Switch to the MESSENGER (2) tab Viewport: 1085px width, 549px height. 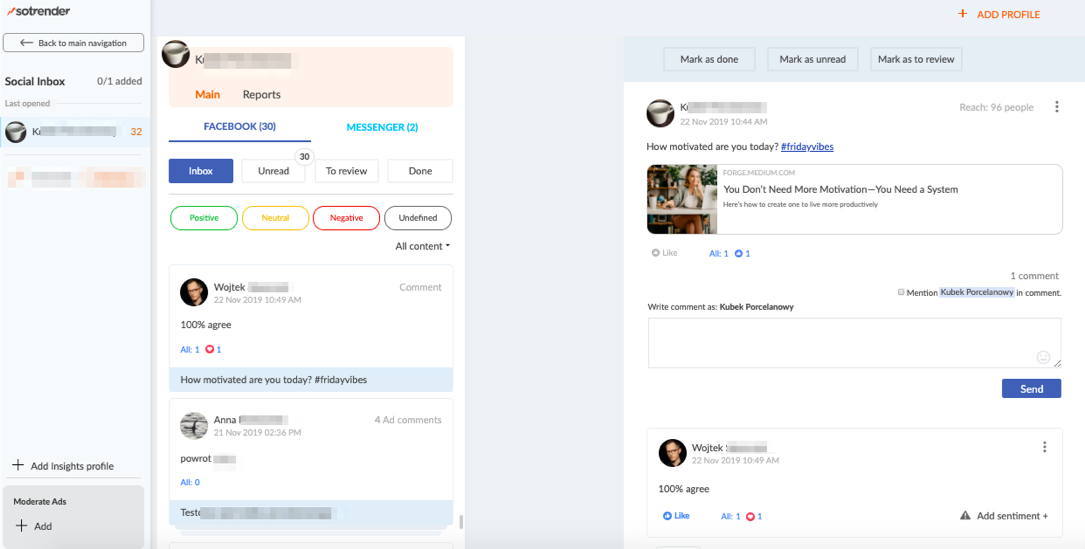pyautogui.click(x=382, y=127)
